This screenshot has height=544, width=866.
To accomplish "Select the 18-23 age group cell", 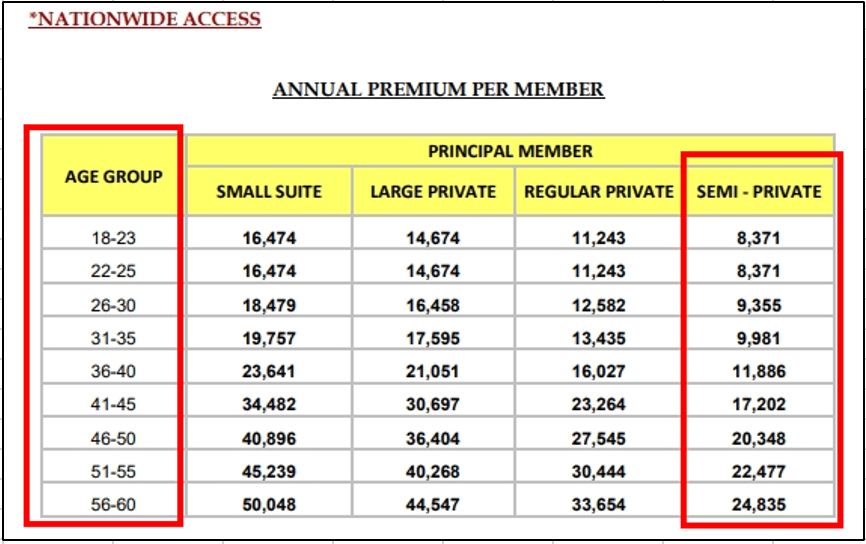I will point(114,238).
